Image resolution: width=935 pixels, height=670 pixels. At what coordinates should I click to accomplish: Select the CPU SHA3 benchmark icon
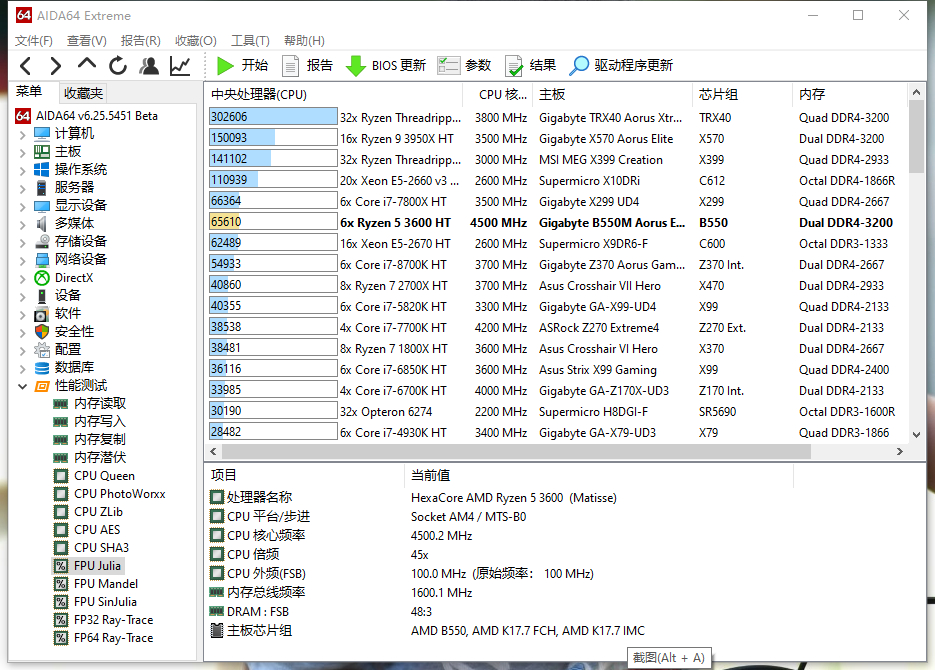click(60, 548)
